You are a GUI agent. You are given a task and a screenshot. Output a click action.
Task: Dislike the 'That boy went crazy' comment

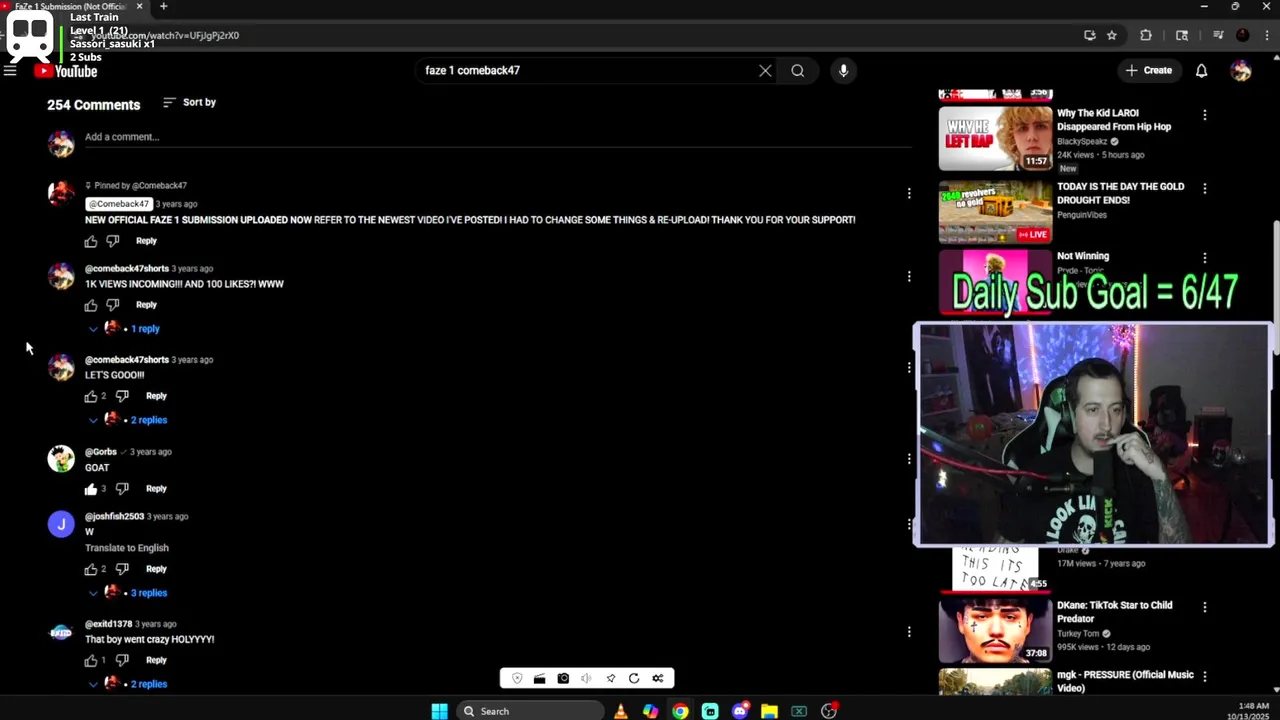coord(122,660)
